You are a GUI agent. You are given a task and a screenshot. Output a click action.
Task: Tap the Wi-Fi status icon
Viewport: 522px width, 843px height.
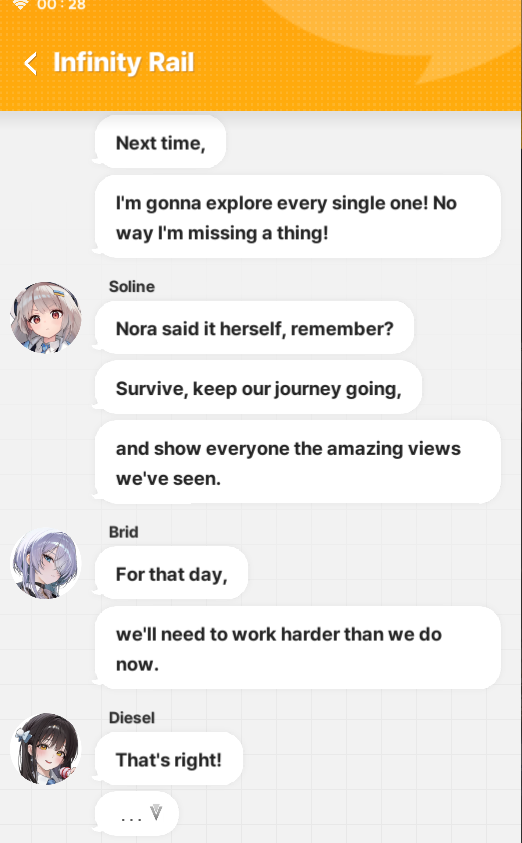coord(20,5)
